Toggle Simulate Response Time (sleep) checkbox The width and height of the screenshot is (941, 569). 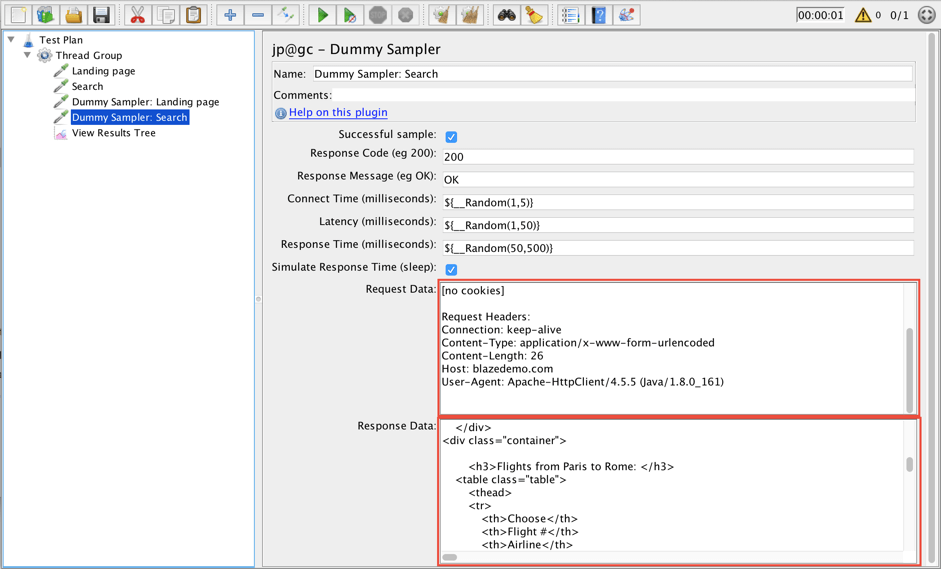(x=451, y=269)
